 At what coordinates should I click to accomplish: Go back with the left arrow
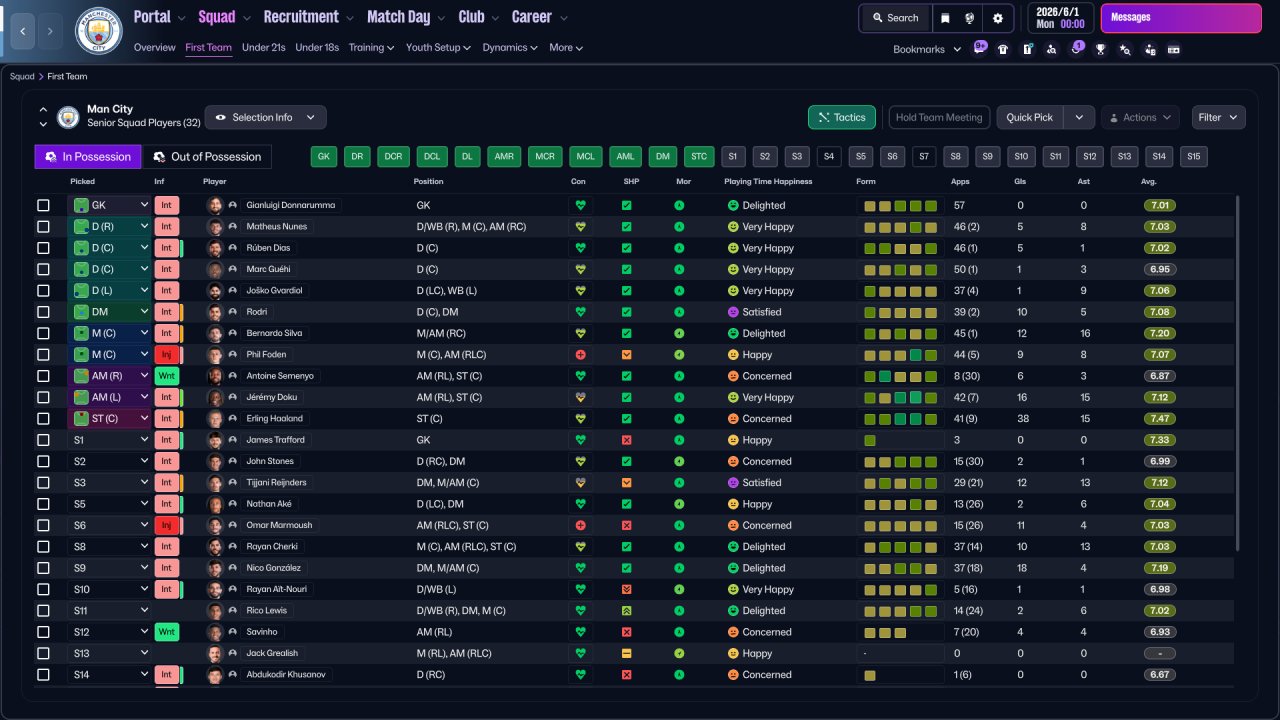(x=22, y=32)
